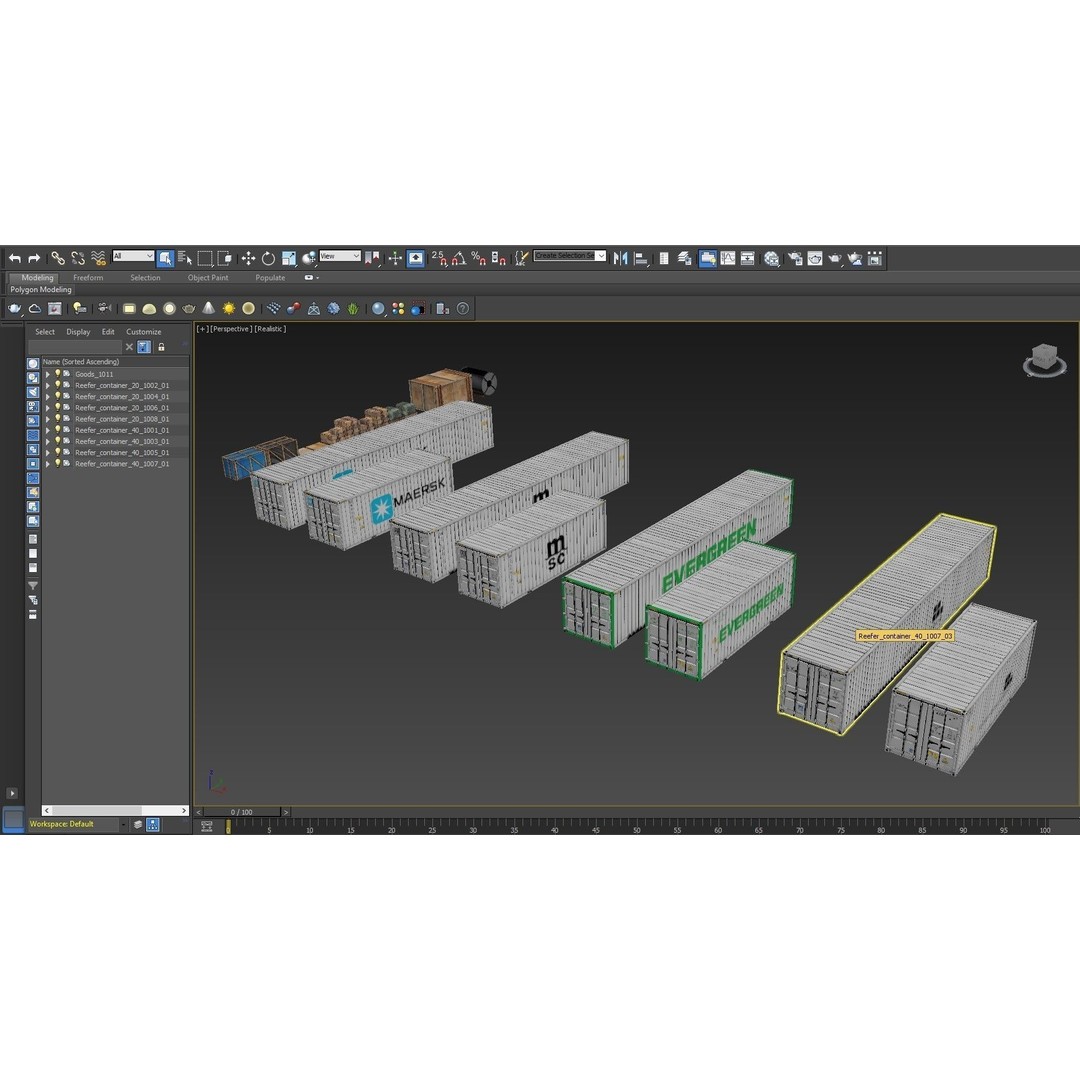Activate Select and Link tool

tap(58, 258)
